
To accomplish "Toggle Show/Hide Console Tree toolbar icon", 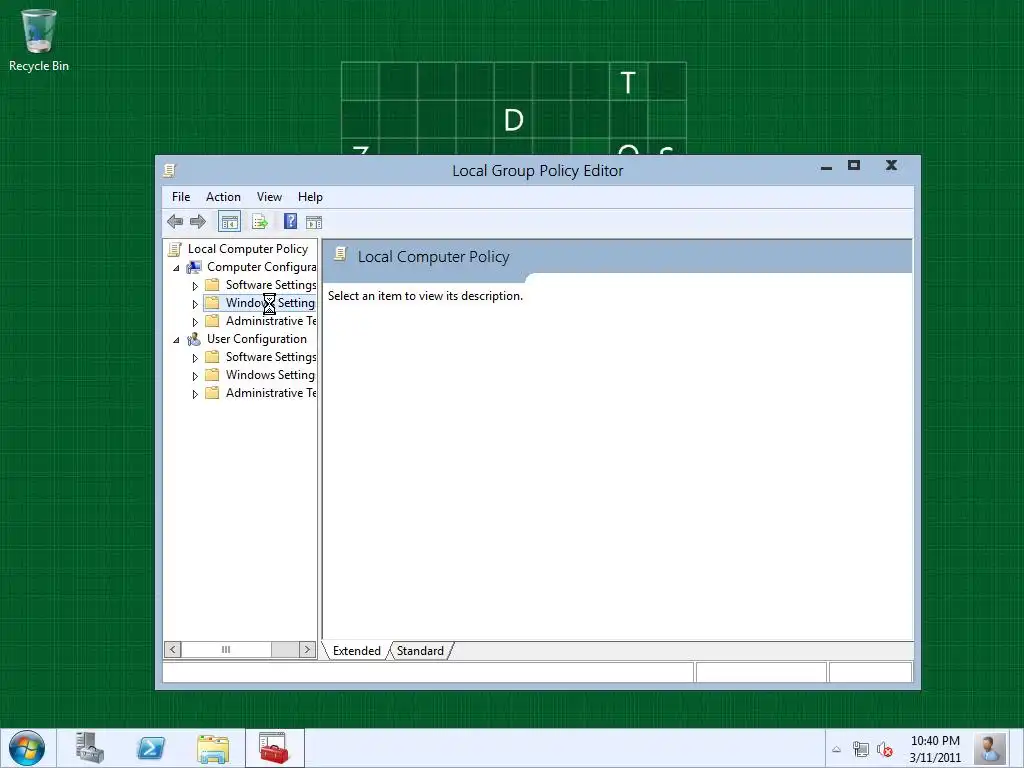I will [x=229, y=222].
